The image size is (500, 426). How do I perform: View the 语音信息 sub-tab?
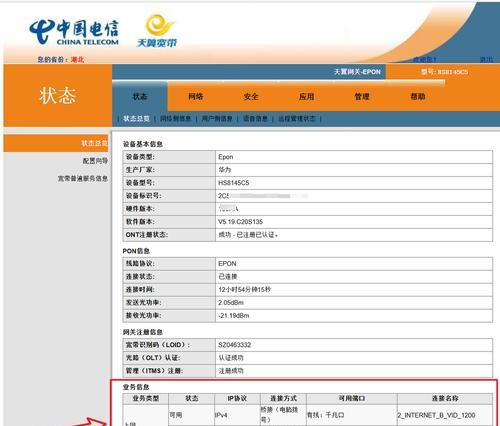tap(255, 118)
